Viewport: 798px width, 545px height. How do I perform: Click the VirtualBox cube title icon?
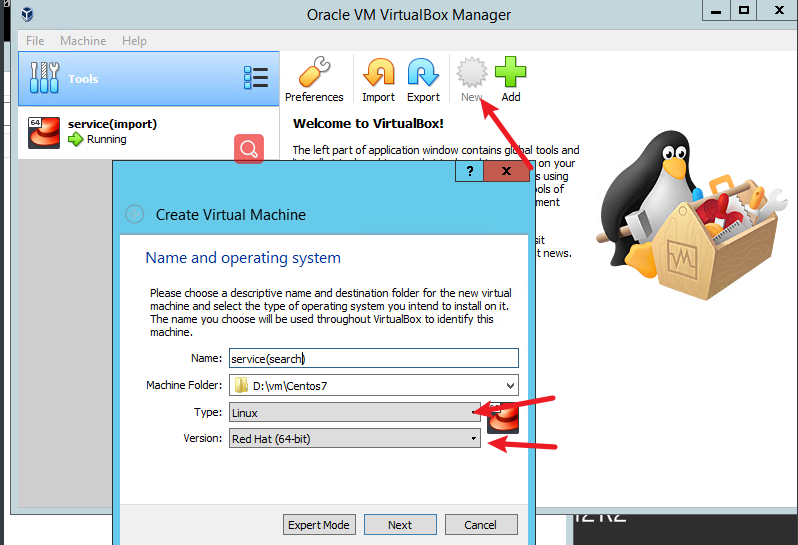coord(27,14)
